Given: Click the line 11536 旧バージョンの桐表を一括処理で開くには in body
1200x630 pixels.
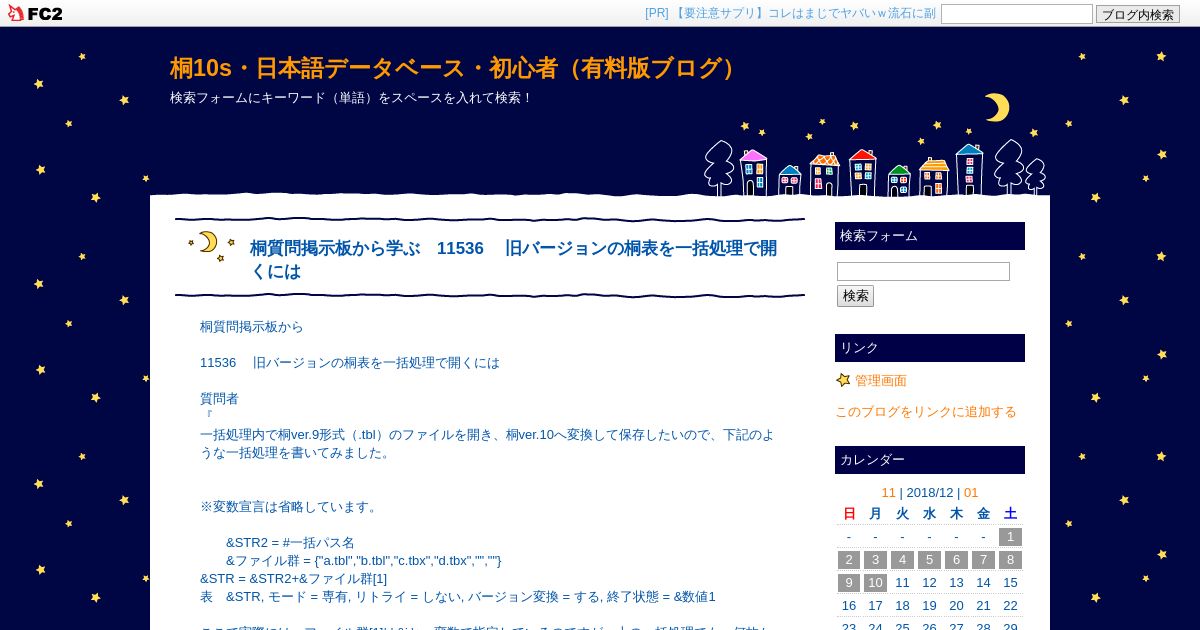Looking at the screenshot, I should (350, 363).
